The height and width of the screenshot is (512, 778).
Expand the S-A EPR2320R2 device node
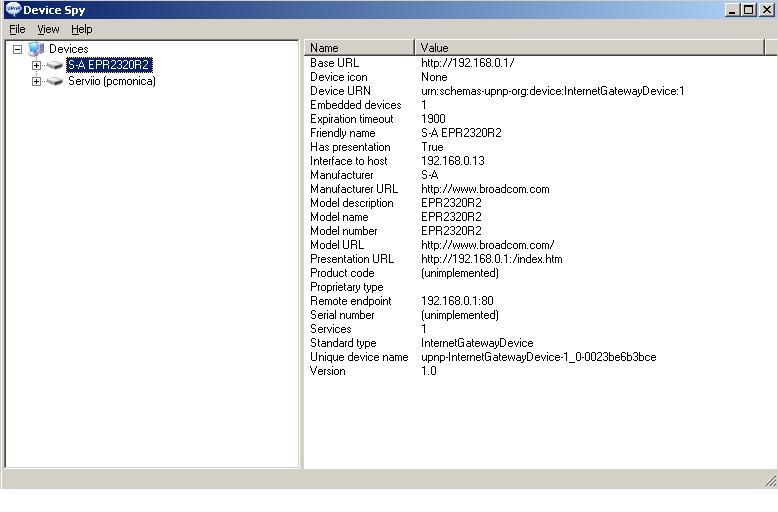[x=36, y=65]
